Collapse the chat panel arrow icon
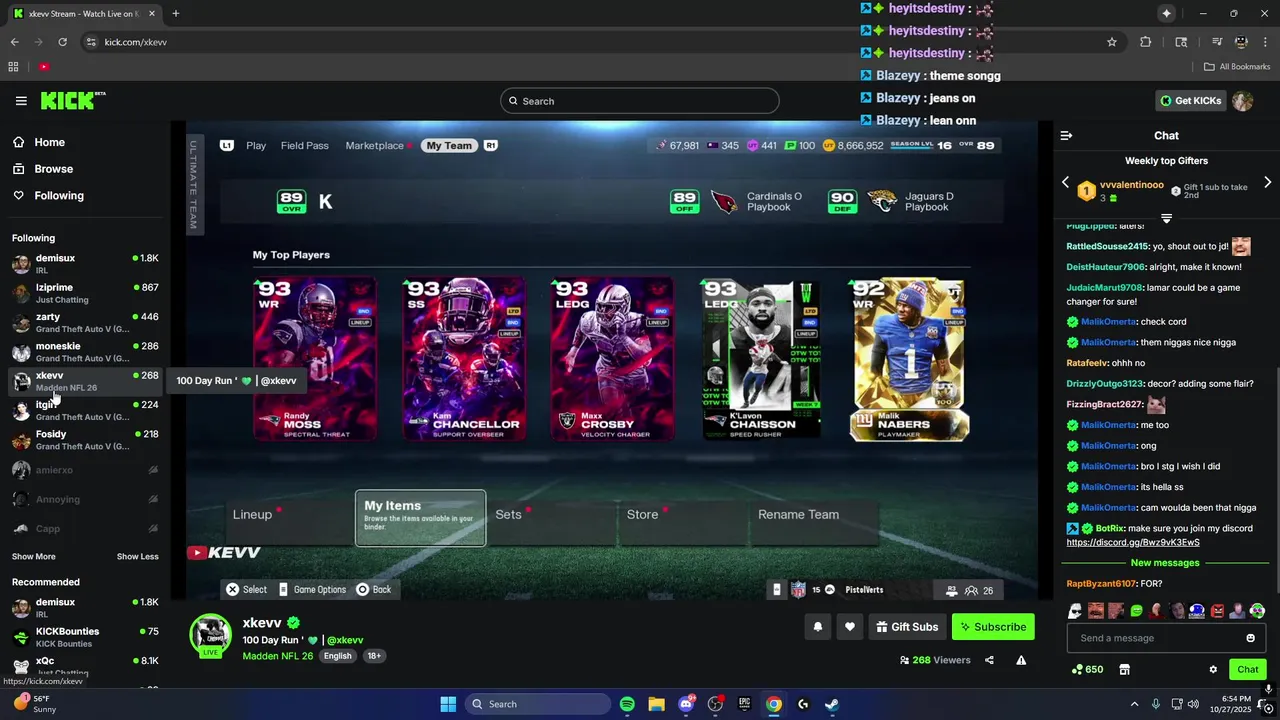The width and height of the screenshot is (1280, 720). (1066, 136)
